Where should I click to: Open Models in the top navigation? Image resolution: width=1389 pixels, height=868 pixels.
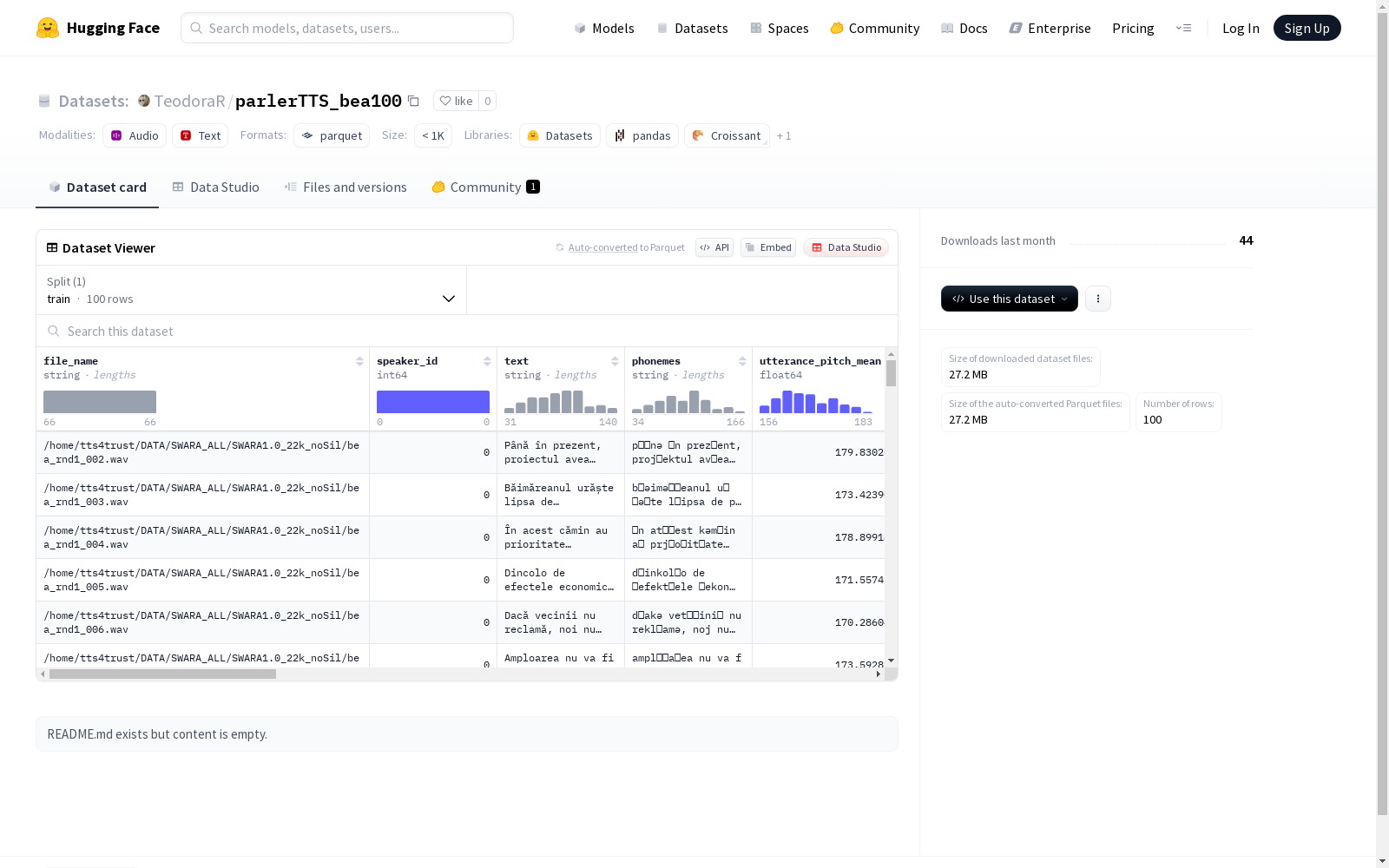tap(604, 28)
